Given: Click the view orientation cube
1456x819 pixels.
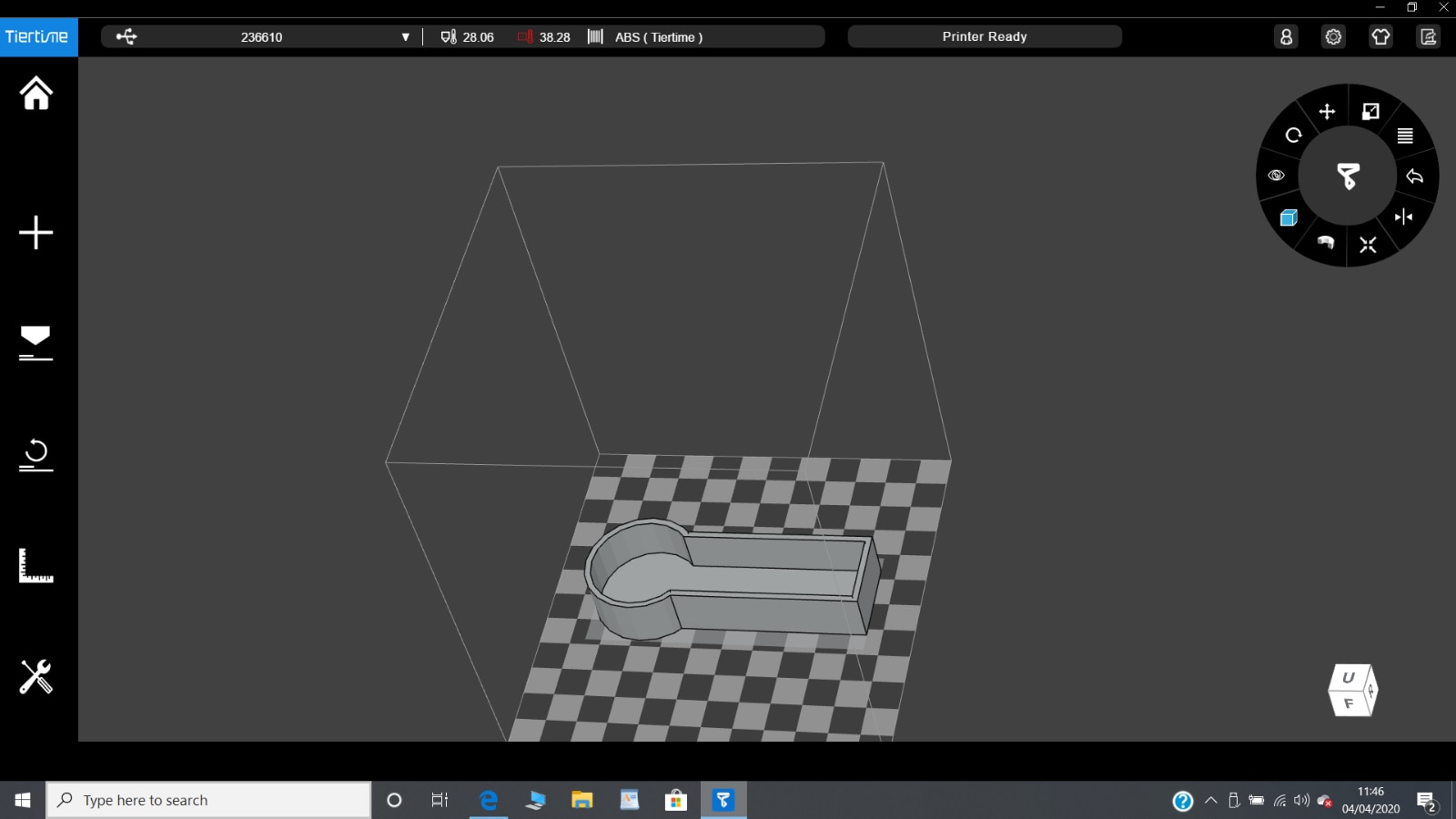Looking at the screenshot, I should [x=1352, y=691].
